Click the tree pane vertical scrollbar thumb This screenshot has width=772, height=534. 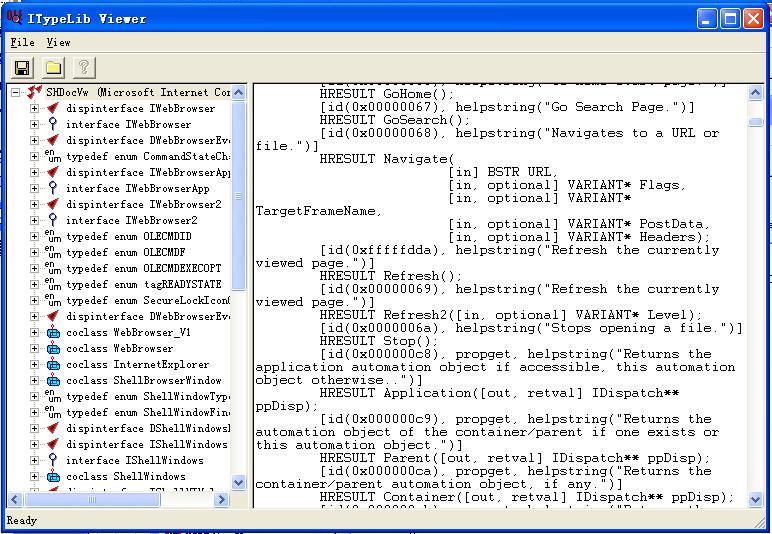pos(238,196)
